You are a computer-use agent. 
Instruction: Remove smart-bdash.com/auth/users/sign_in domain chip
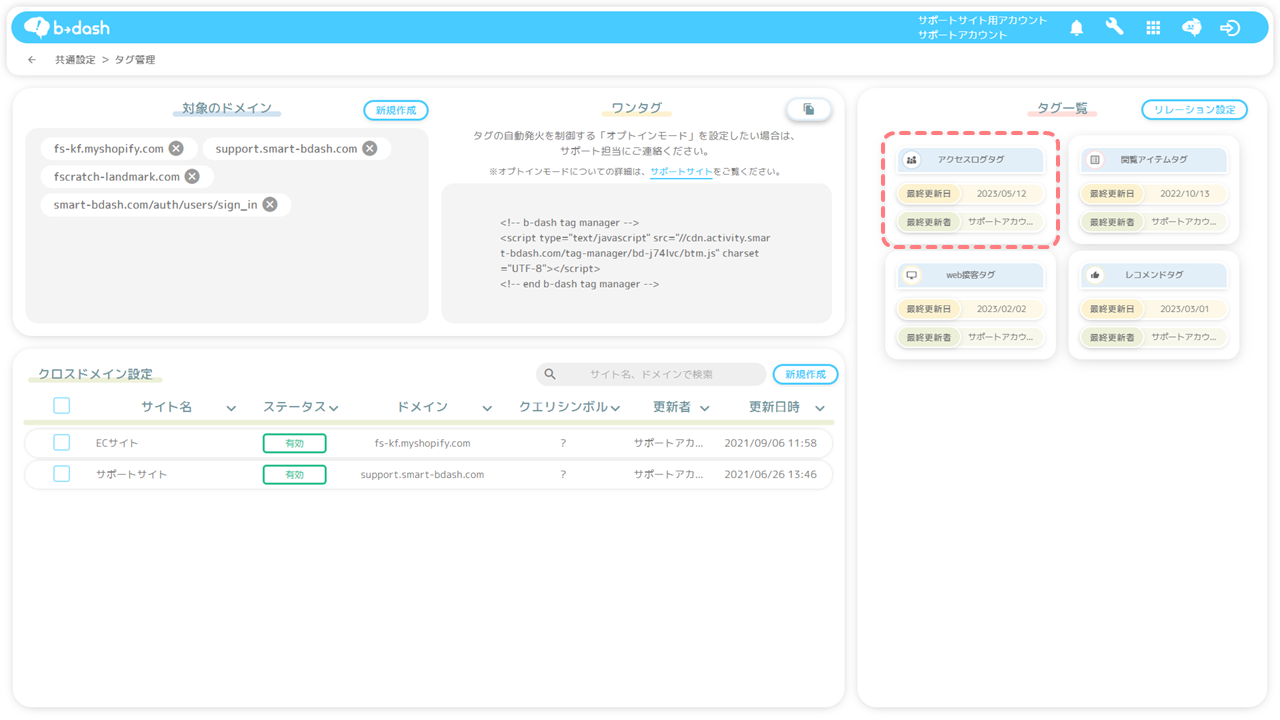coord(270,204)
